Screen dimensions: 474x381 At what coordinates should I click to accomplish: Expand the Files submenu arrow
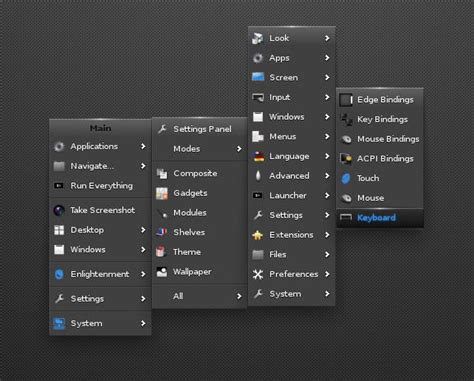[327, 254]
